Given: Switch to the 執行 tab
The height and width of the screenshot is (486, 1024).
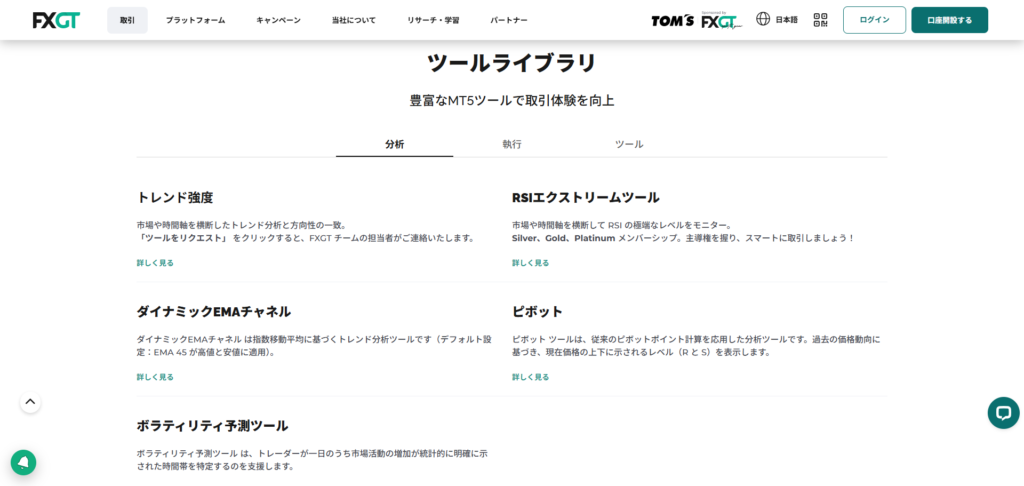Looking at the screenshot, I should [512, 144].
